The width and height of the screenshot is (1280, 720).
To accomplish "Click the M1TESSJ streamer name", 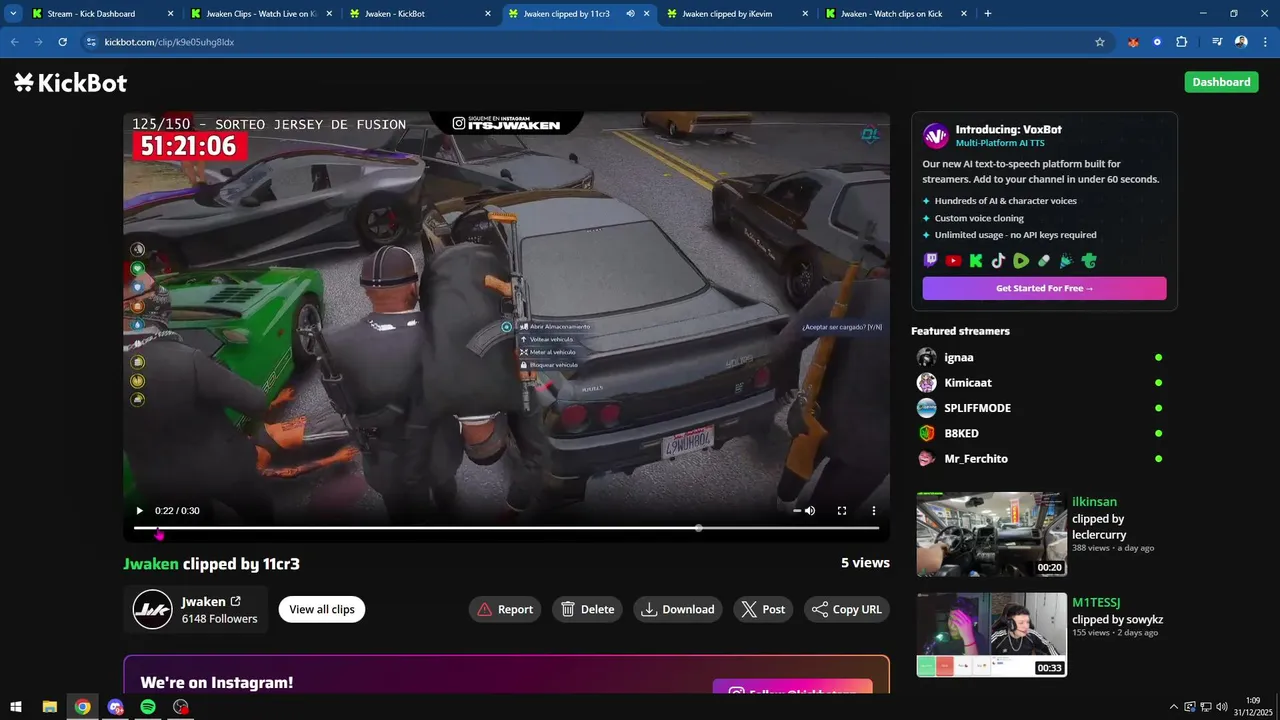I will click(1096, 603).
